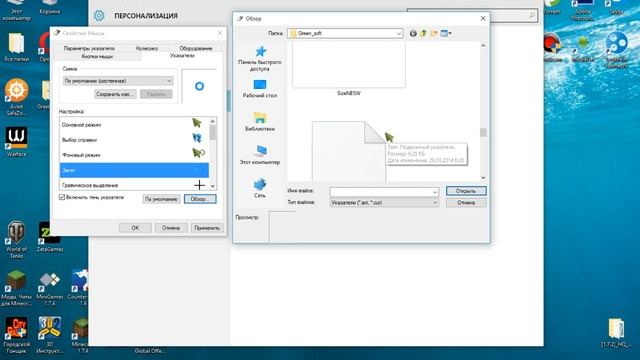Navigate back in Обзор dialog toolbar
This screenshot has width=640, height=360.
click(x=413, y=33)
